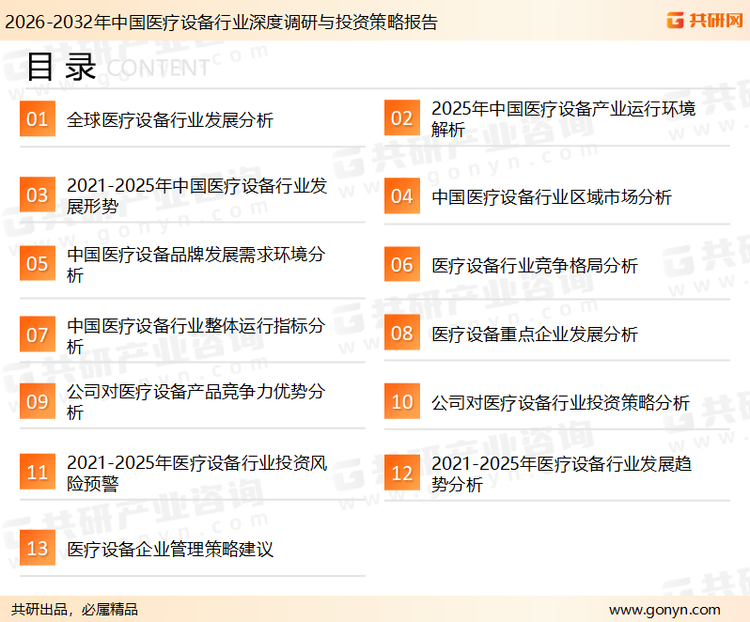Viewport: 750px width, 622px height.
Task: Open the www.gonyn.com link in footer
Action: (x=665, y=610)
